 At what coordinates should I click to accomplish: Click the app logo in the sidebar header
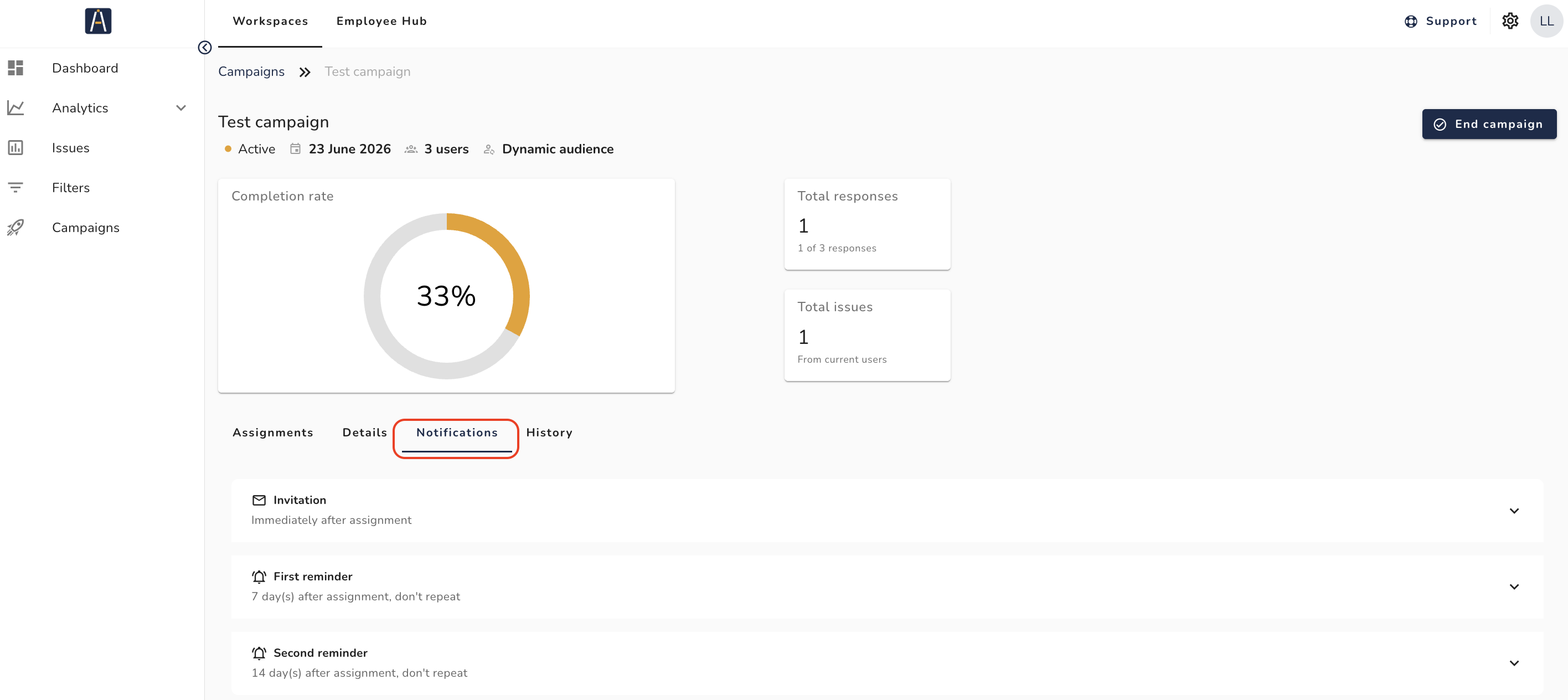(x=98, y=20)
